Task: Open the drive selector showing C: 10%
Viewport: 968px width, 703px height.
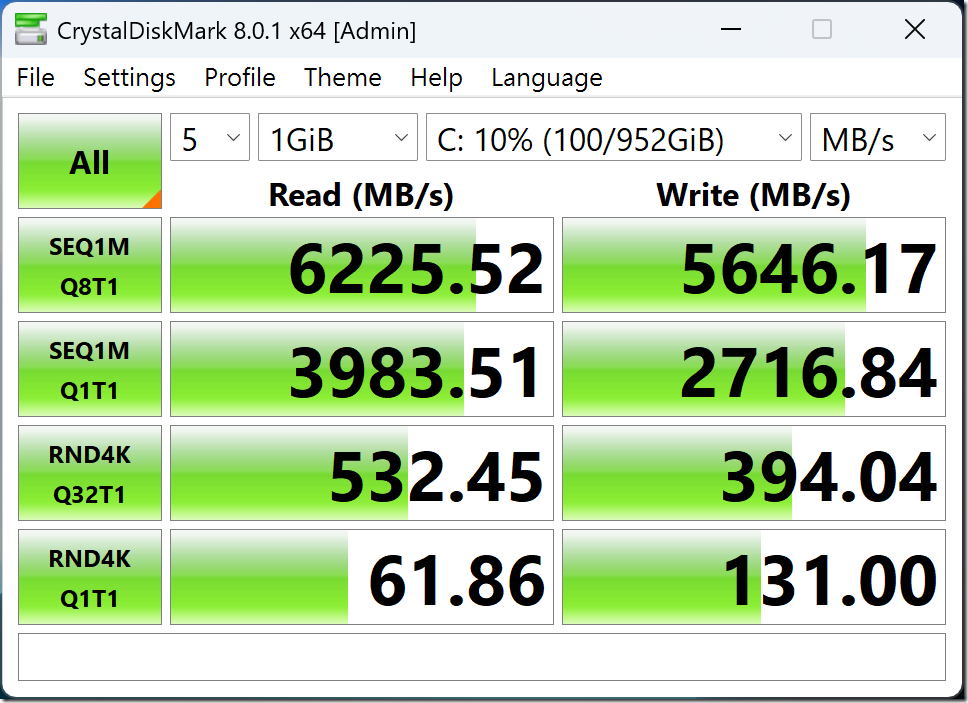Action: 614,137
